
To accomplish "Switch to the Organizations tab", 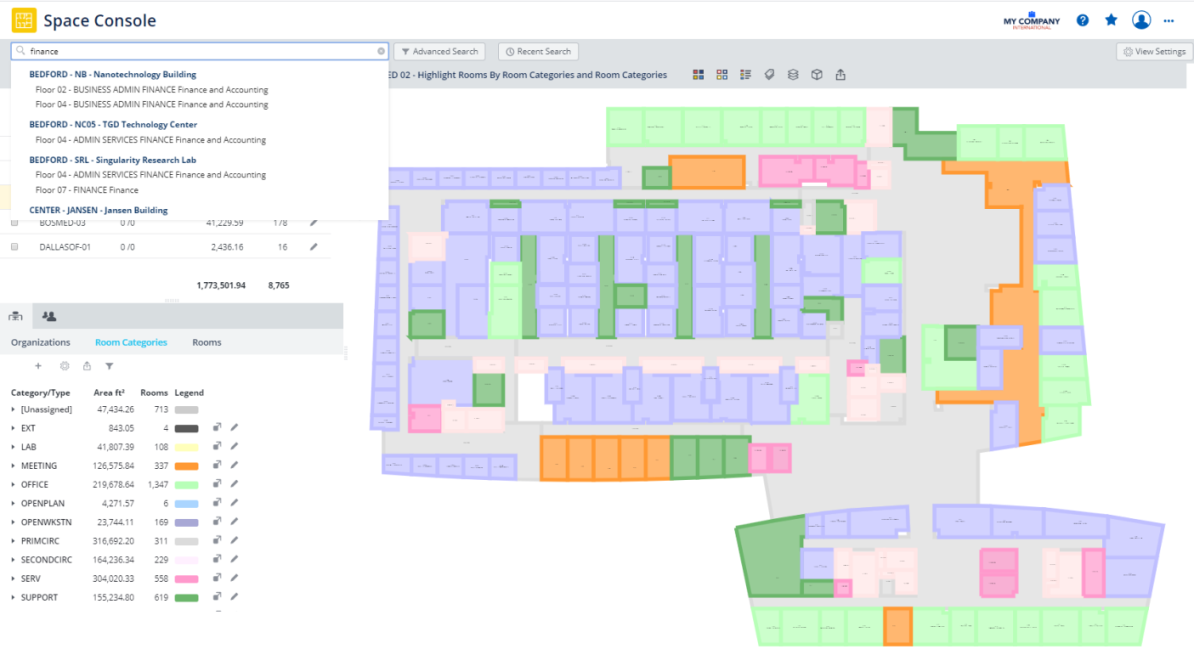I will [x=40, y=342].
